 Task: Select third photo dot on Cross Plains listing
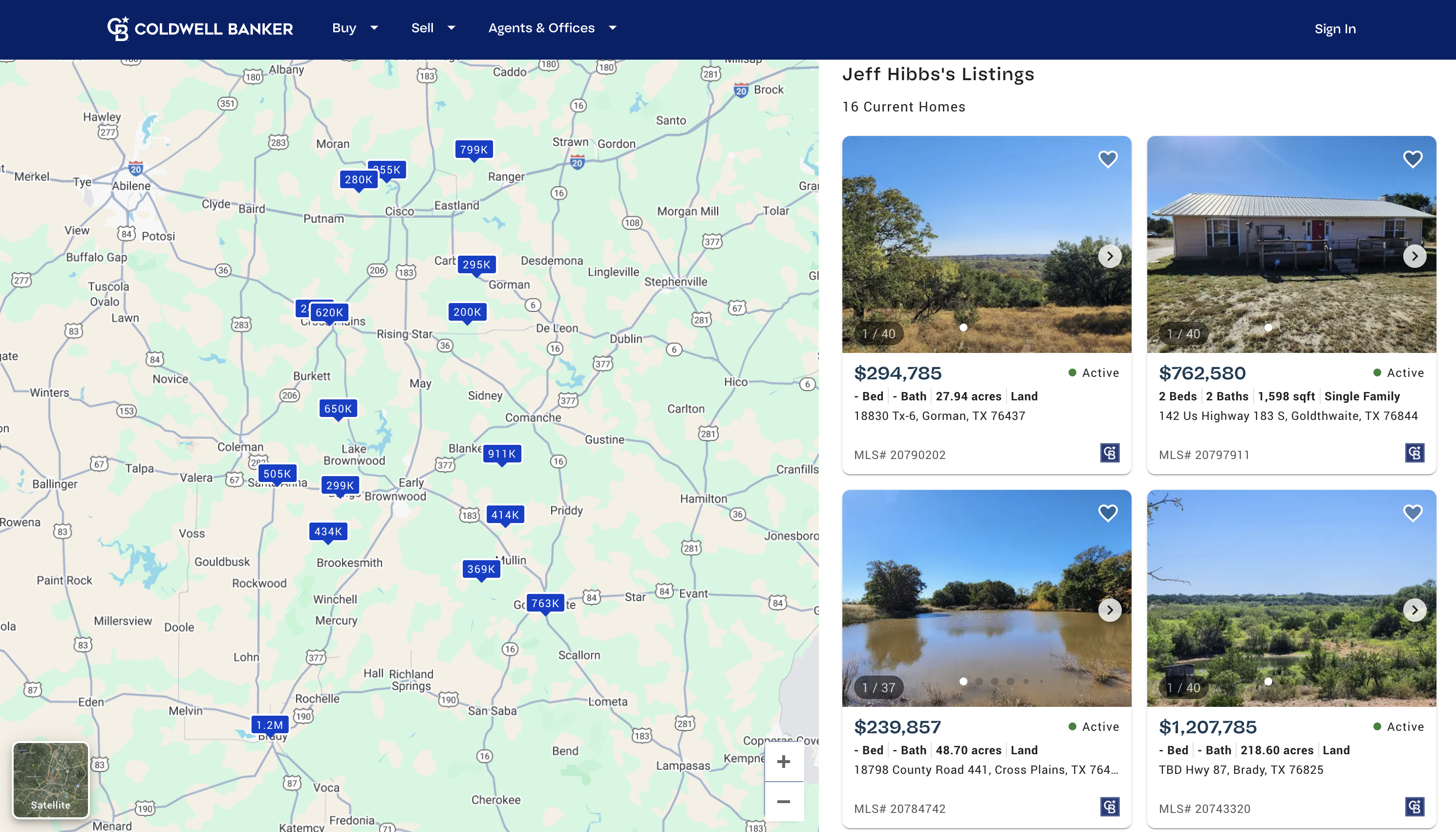[995, 681]
